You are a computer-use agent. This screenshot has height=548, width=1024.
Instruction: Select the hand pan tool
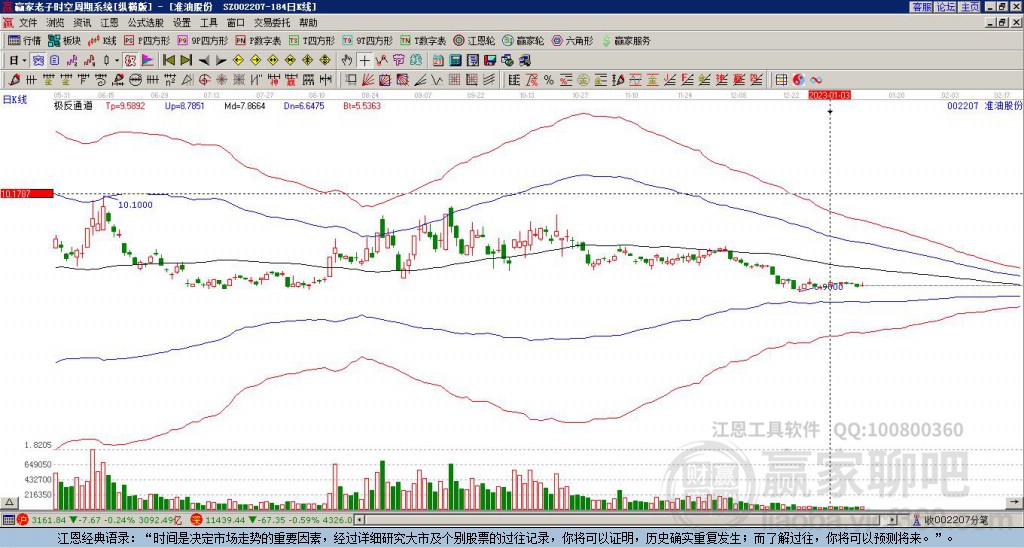(x=347, y=60)
